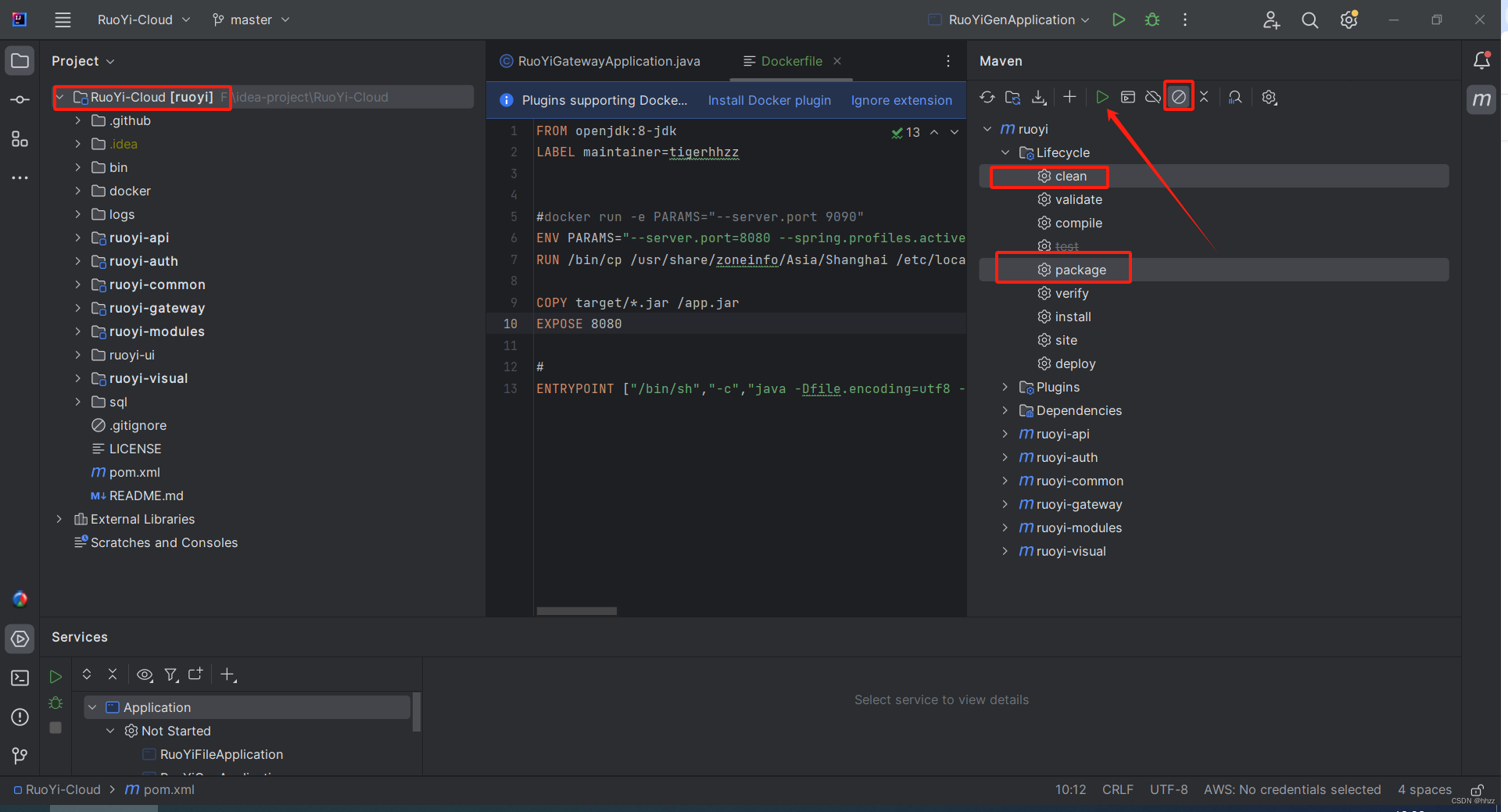Viewport: 1508px width, 812px height.
Task: Click Install Docker plugin link
Action: (x=769, y=100)
